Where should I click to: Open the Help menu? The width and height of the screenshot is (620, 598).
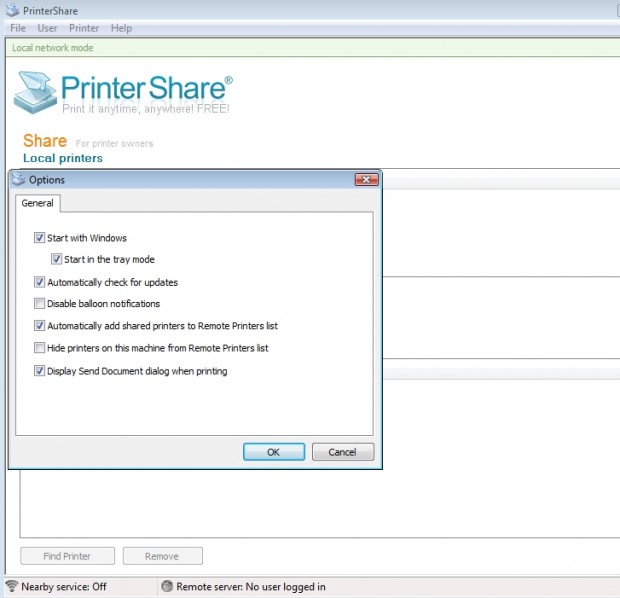[x=121, y=28]
